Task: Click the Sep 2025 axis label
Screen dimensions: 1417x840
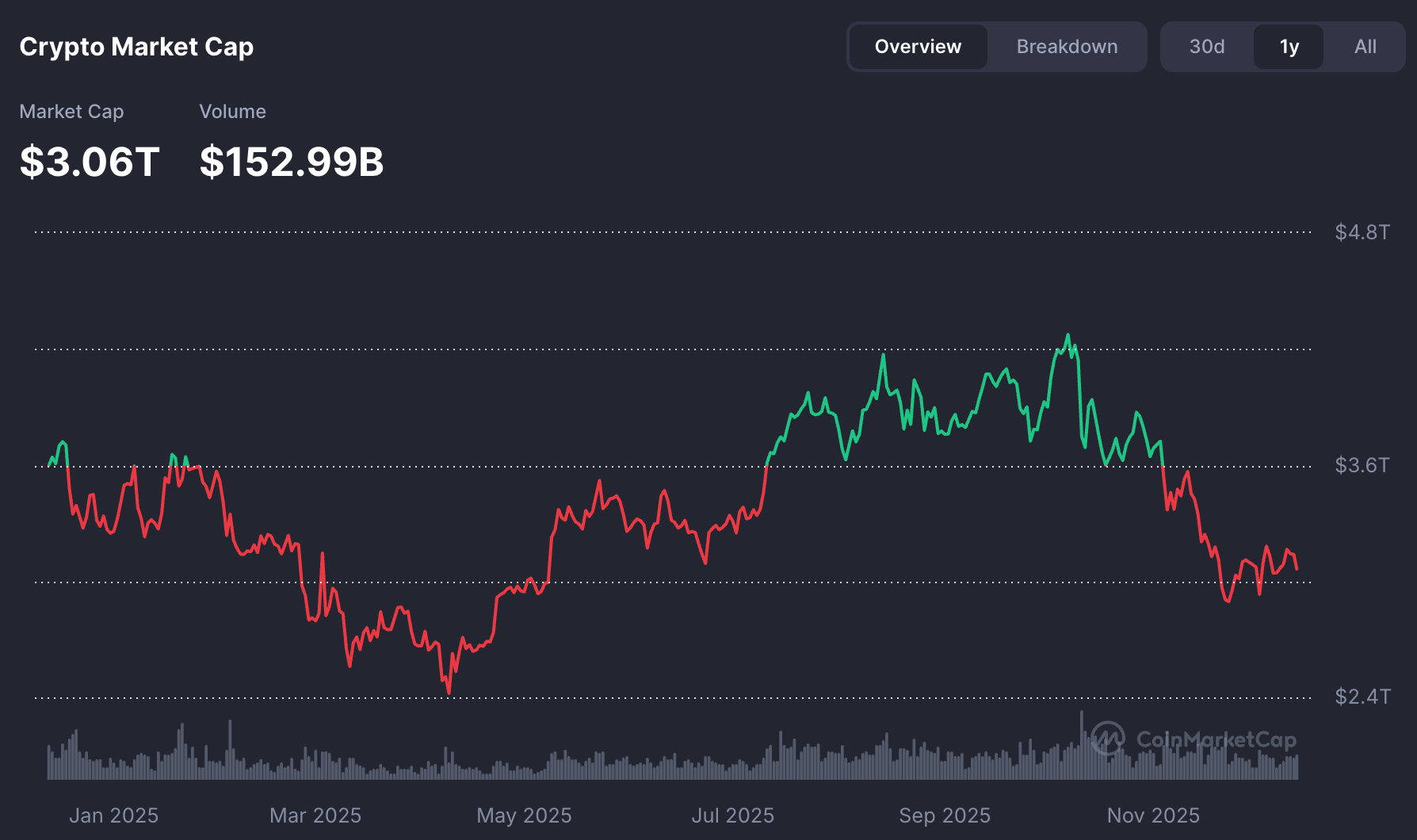Action: click(945, 815)
